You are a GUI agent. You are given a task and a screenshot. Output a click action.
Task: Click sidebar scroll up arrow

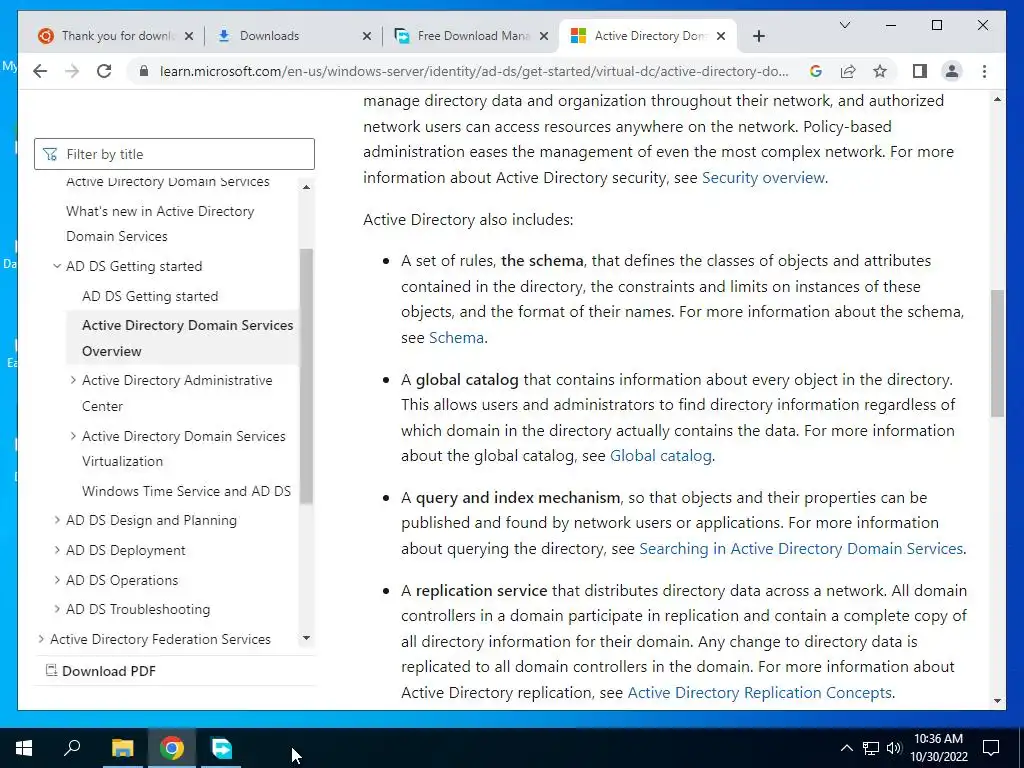(x=306, y=187)
